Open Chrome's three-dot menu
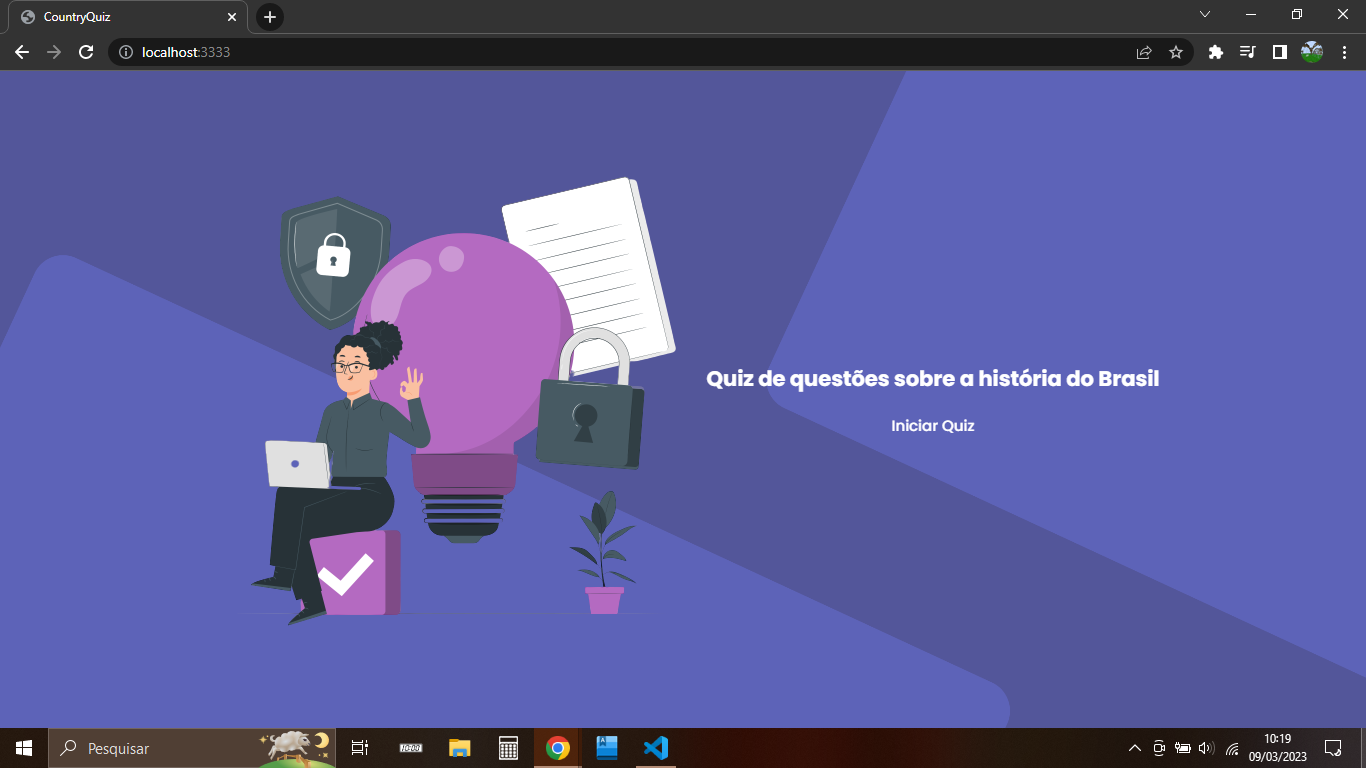 pos(1343,52)
